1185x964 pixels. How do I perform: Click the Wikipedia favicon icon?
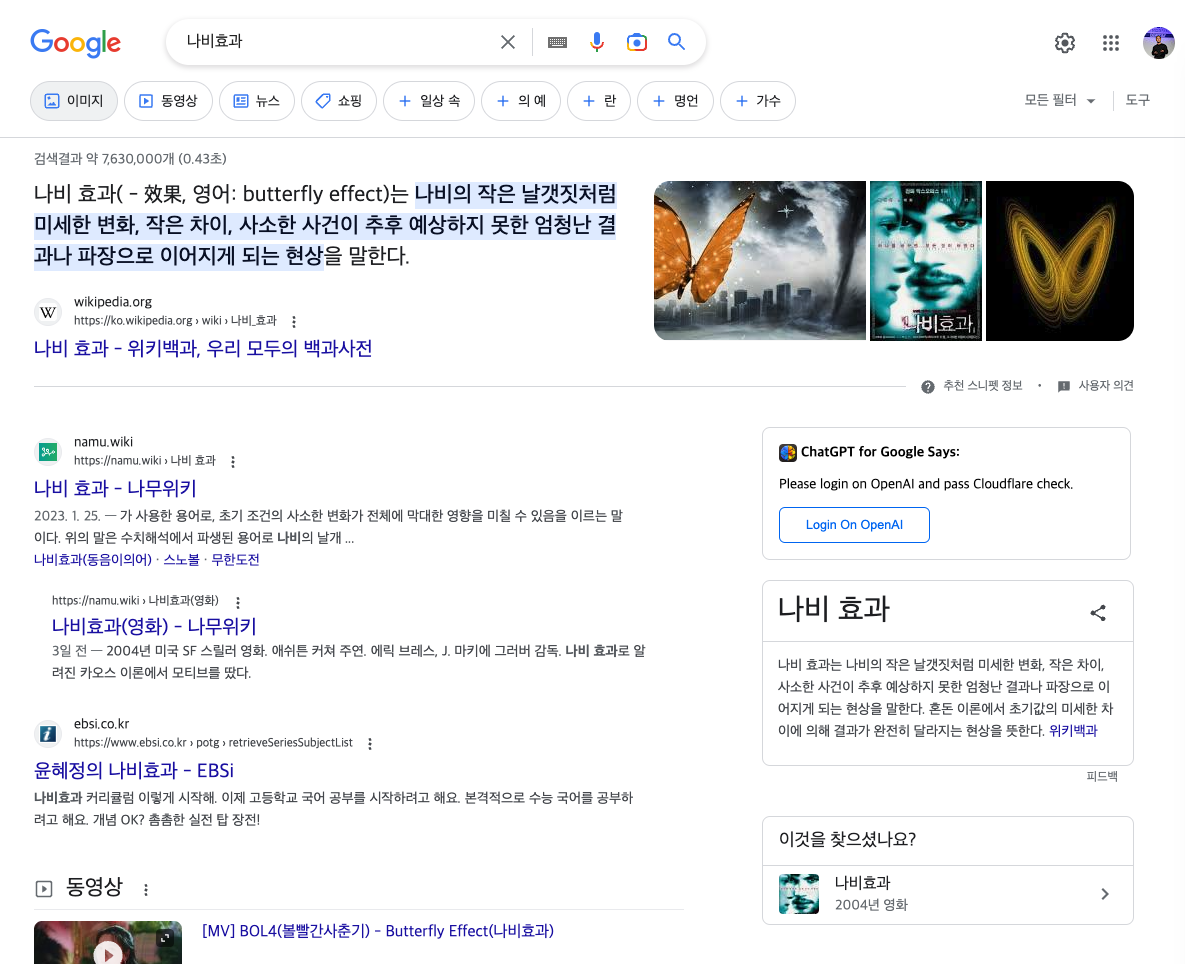(48, 311)
